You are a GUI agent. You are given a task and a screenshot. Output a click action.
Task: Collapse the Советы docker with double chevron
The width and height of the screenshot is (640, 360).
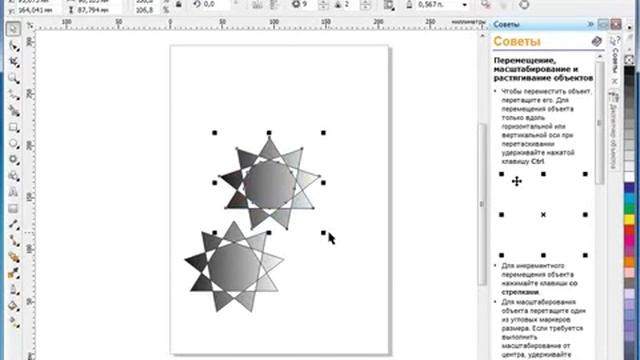pos(590,24)
